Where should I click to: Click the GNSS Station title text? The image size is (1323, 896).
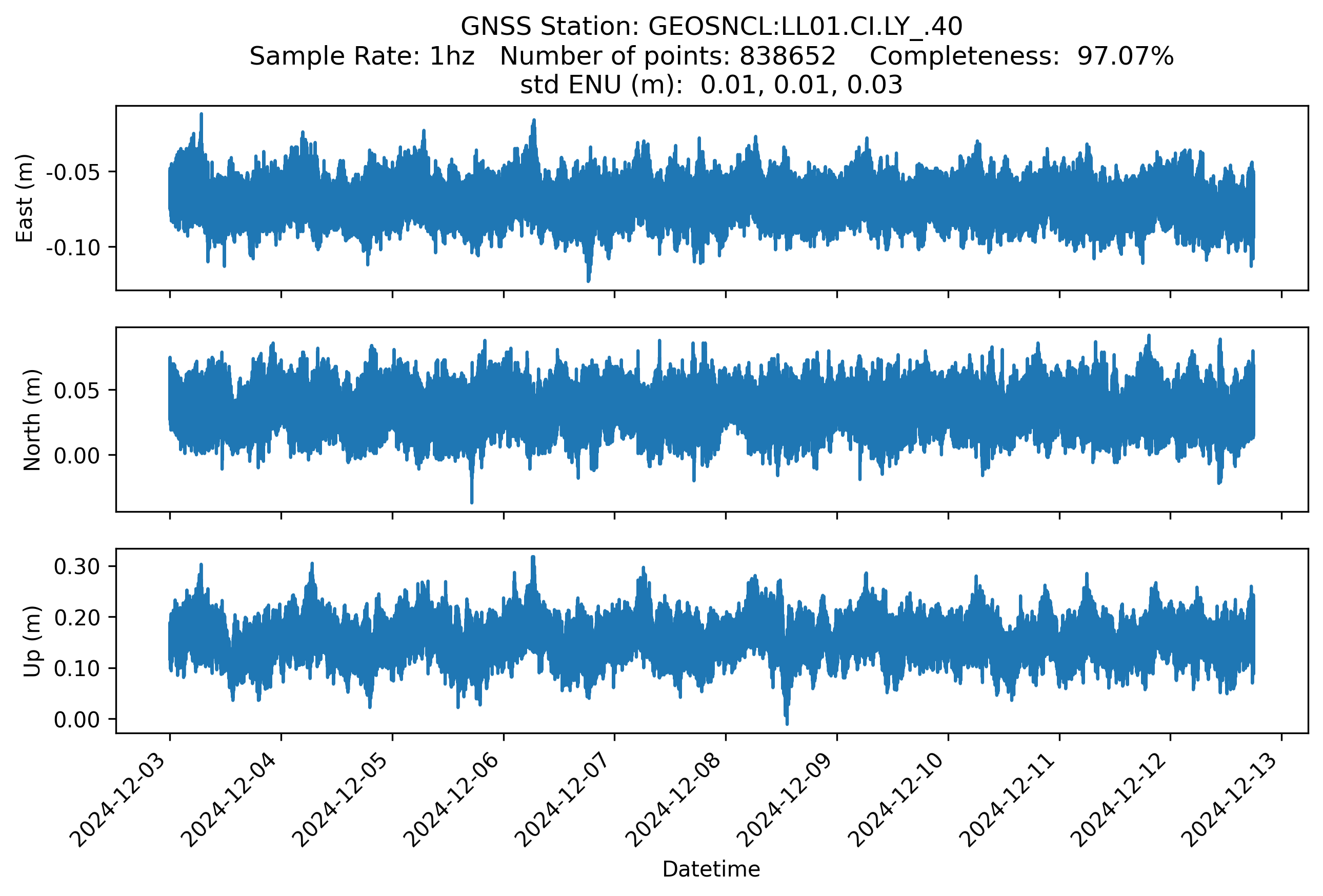click(711, 26)
